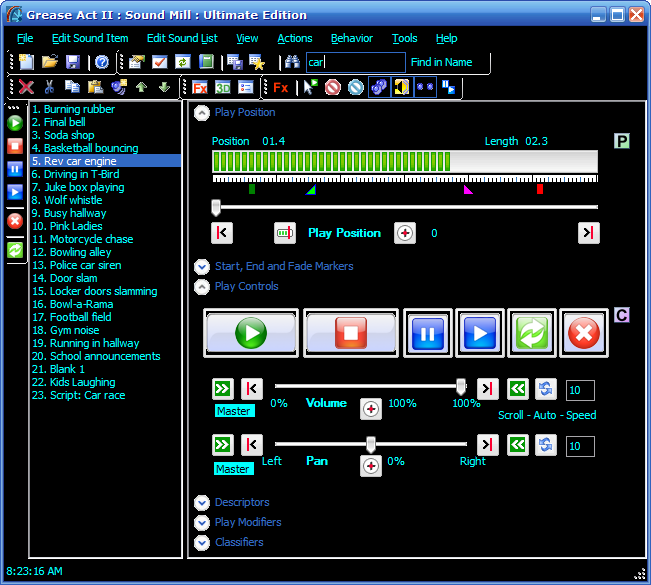Toggle volume auto-scroll forward green arrows

(x=223, y=389)
